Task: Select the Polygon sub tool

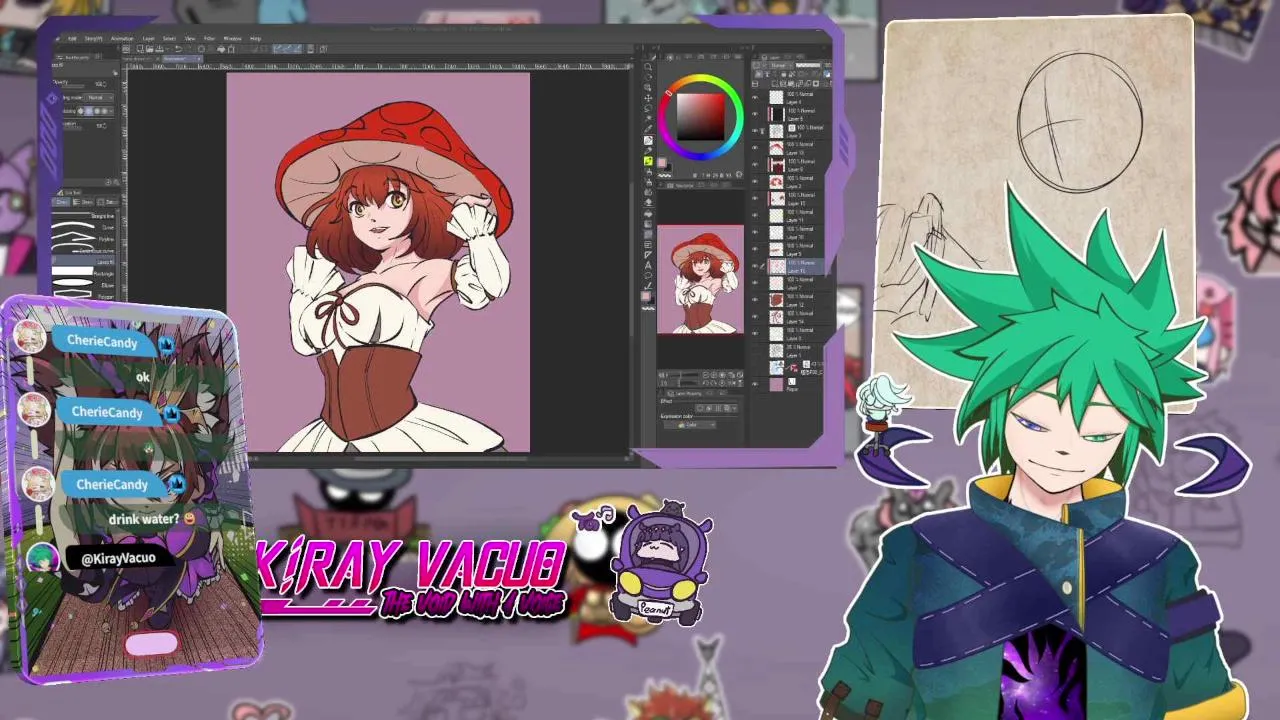Action: [x=85, y=296]
